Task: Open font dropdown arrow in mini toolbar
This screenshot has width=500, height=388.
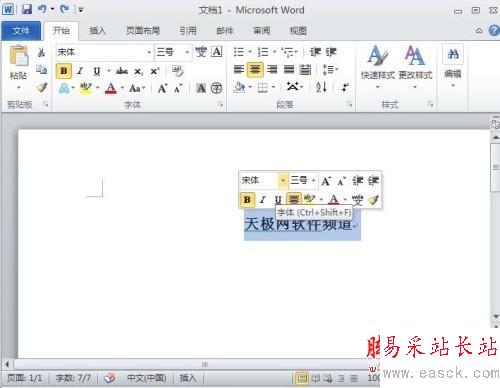Action: click(283, 181)
